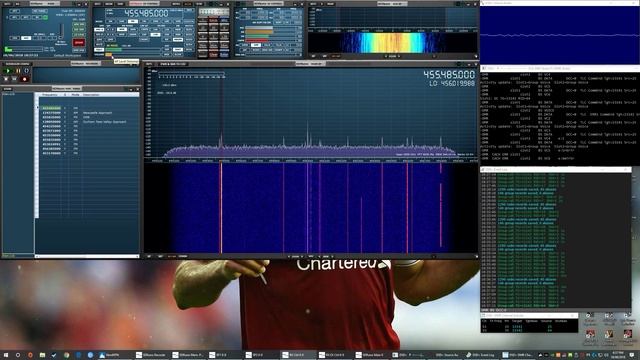This screenshot has width=640, height=360.
Task: Tune to the strongest red trace in waterfall
Action: coord(221,208)
